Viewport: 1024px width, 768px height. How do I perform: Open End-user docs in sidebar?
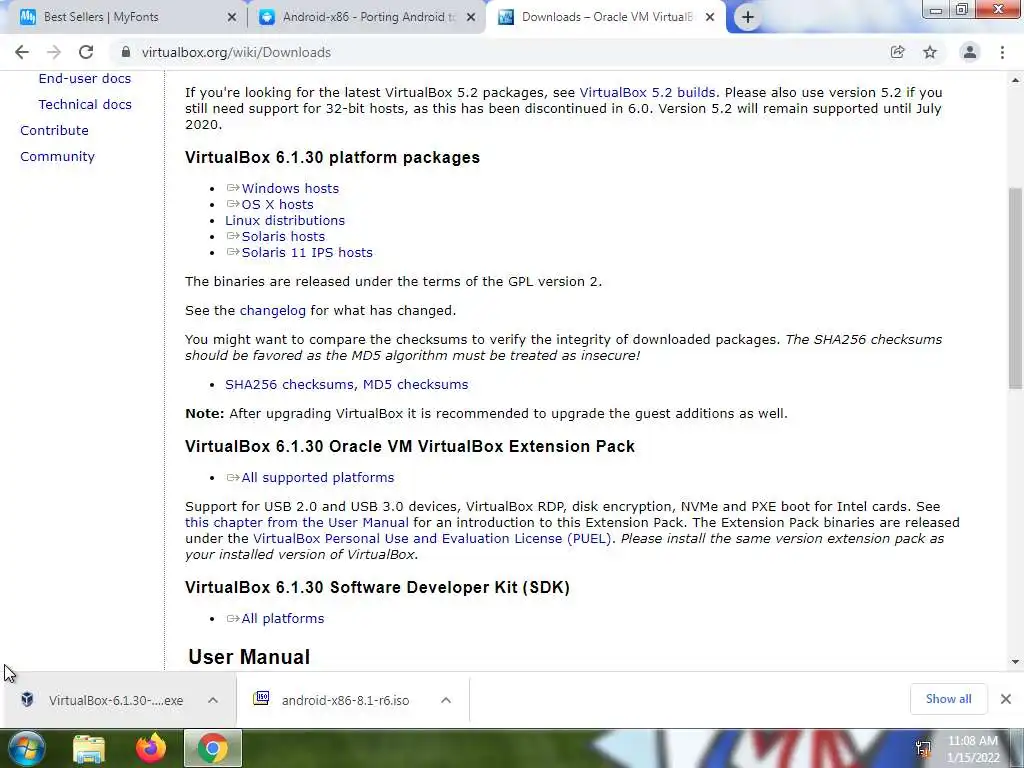point(85,78)
